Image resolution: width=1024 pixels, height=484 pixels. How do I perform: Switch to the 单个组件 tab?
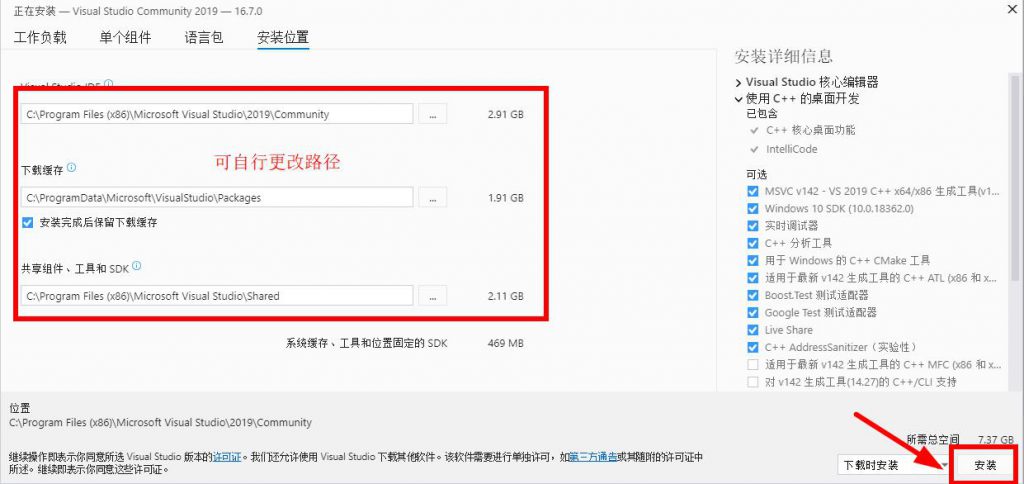[x=125, y=37]
